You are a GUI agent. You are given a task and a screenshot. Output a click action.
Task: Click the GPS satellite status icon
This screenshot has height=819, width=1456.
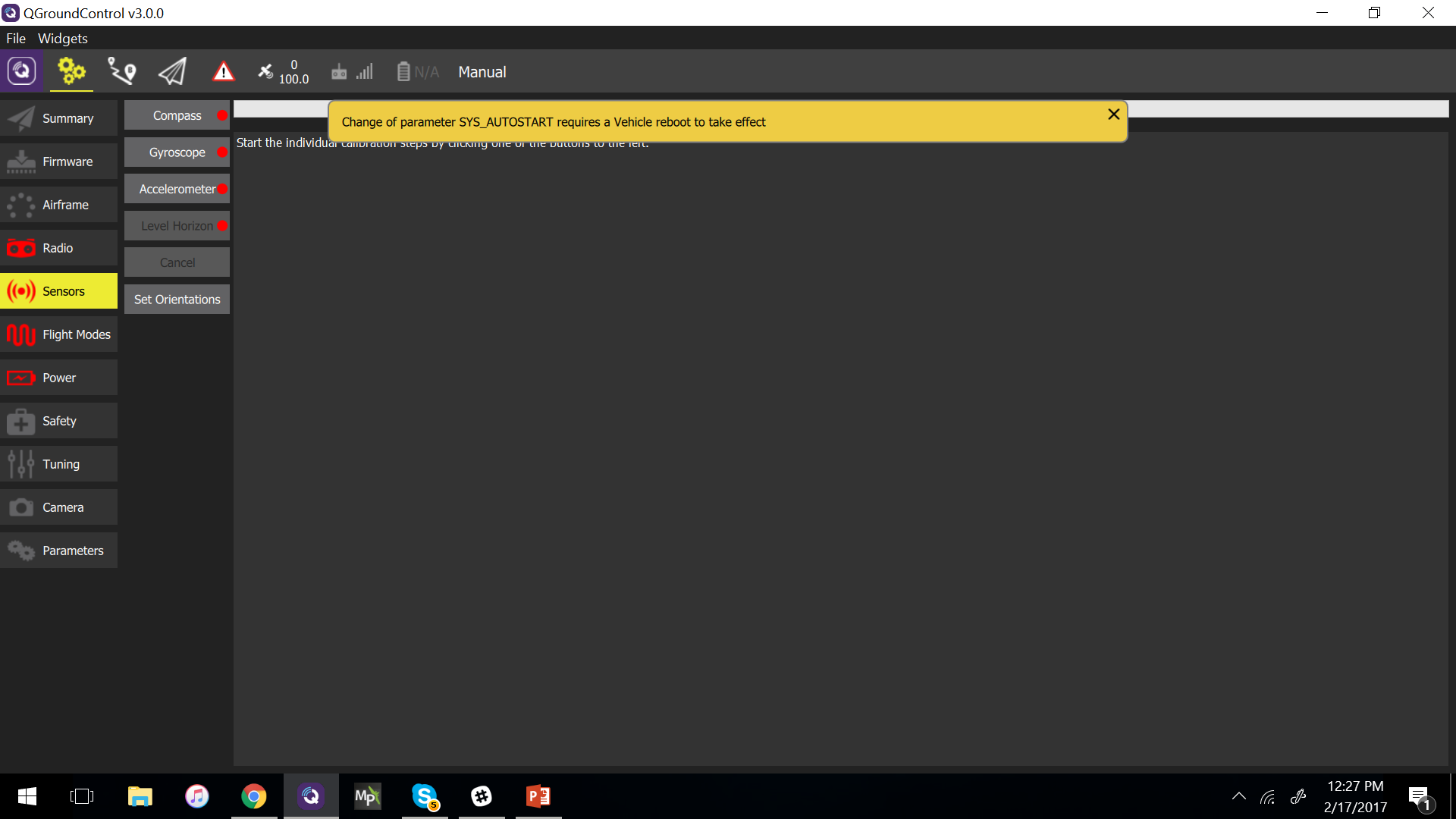[x=265, y=72]
